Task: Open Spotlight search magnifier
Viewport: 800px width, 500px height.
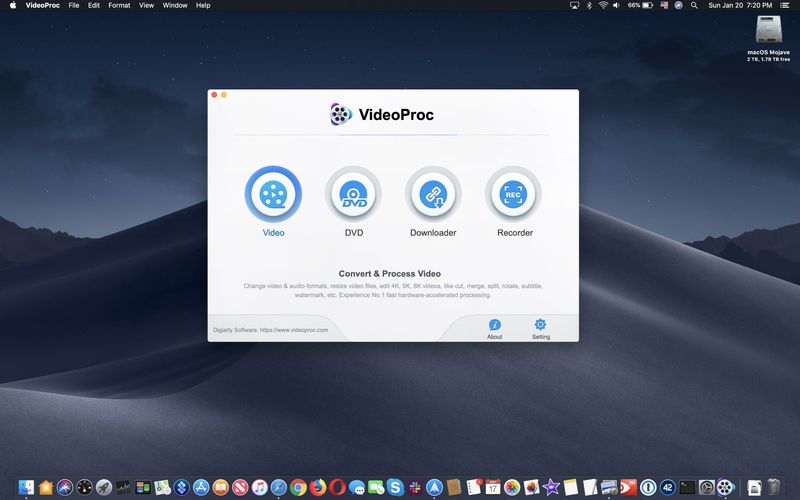Action: [694, 5]
